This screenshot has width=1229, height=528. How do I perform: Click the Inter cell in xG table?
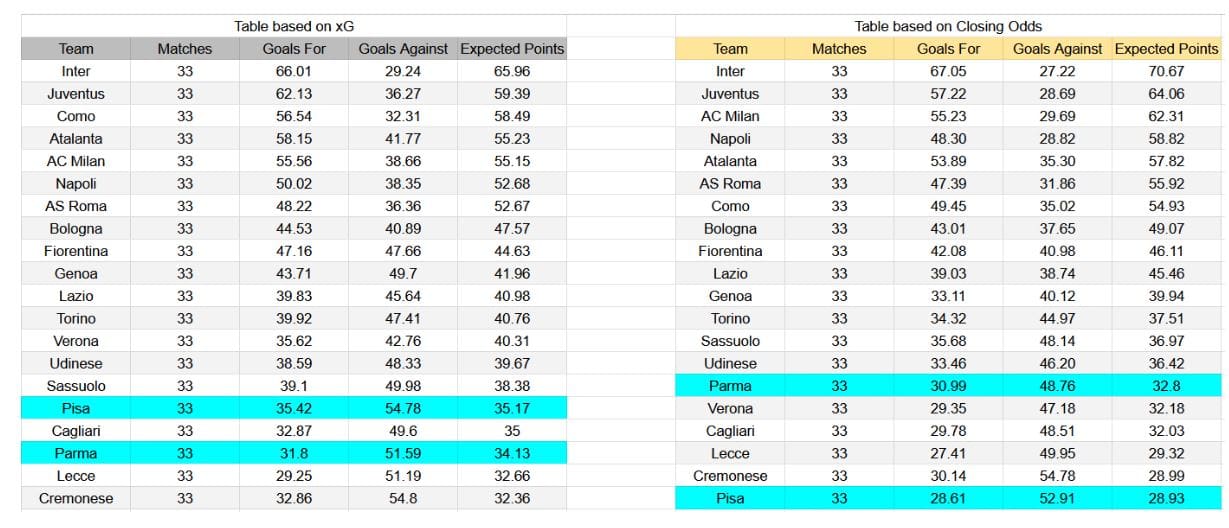pyautogui.click(x=76, y=71)
